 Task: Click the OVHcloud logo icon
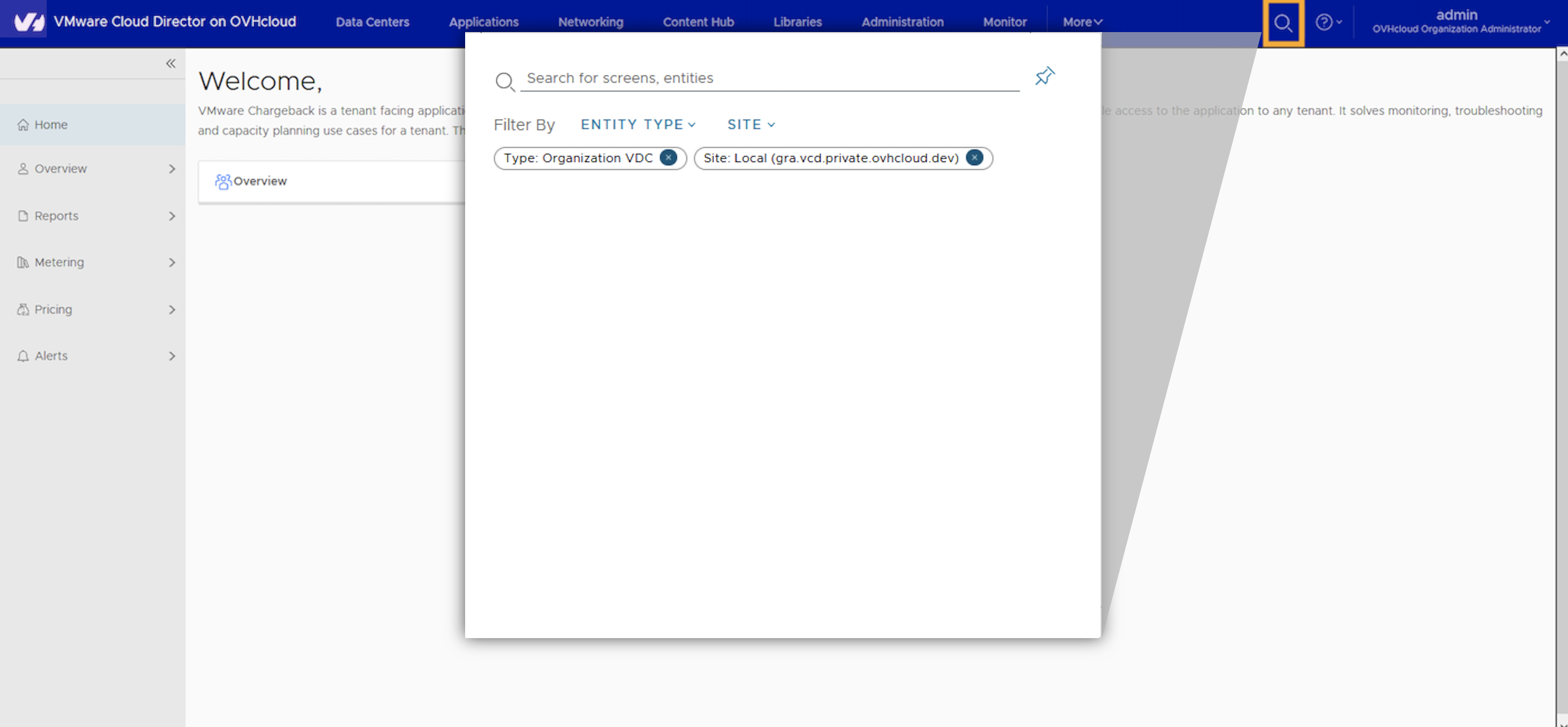click(x=28, y=22)
